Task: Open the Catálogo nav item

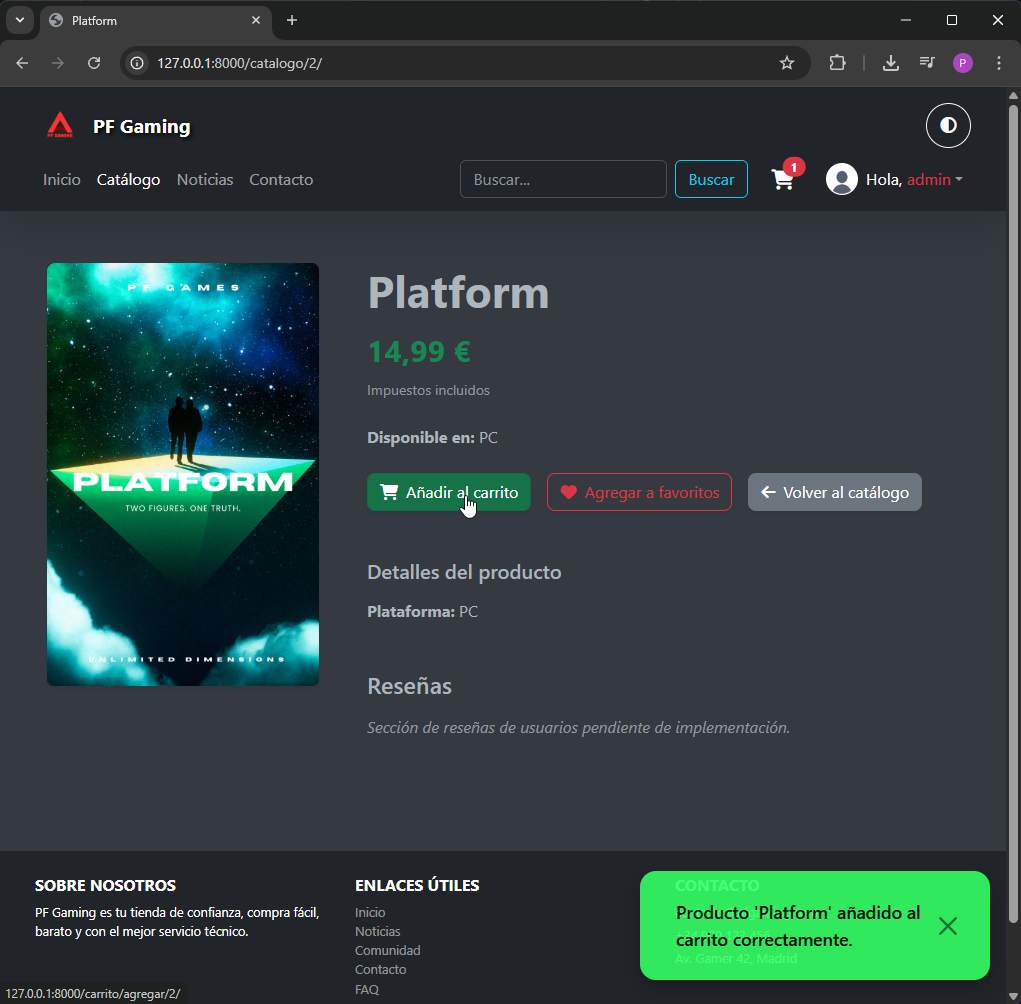Action: click(128, 180)
